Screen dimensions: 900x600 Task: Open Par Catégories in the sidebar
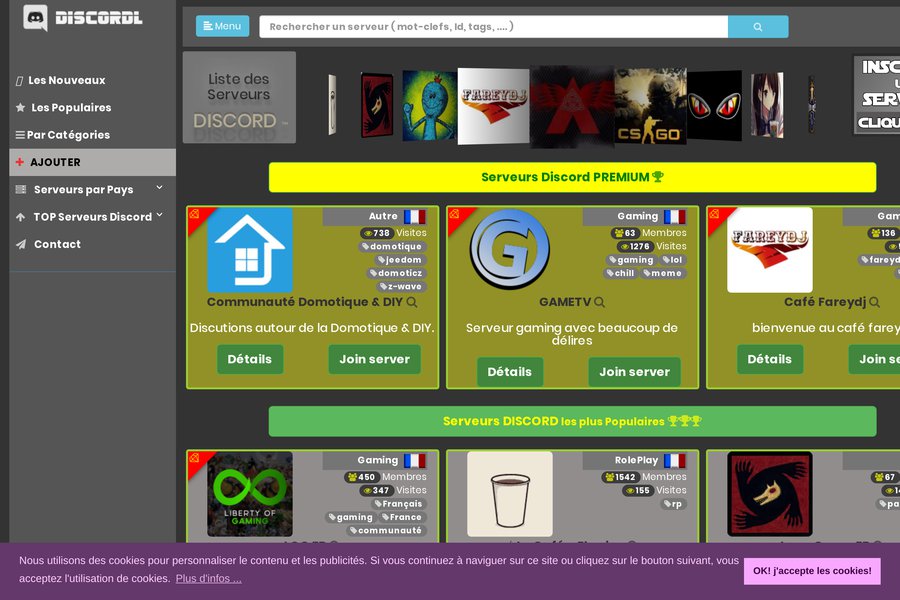(68, 135)
